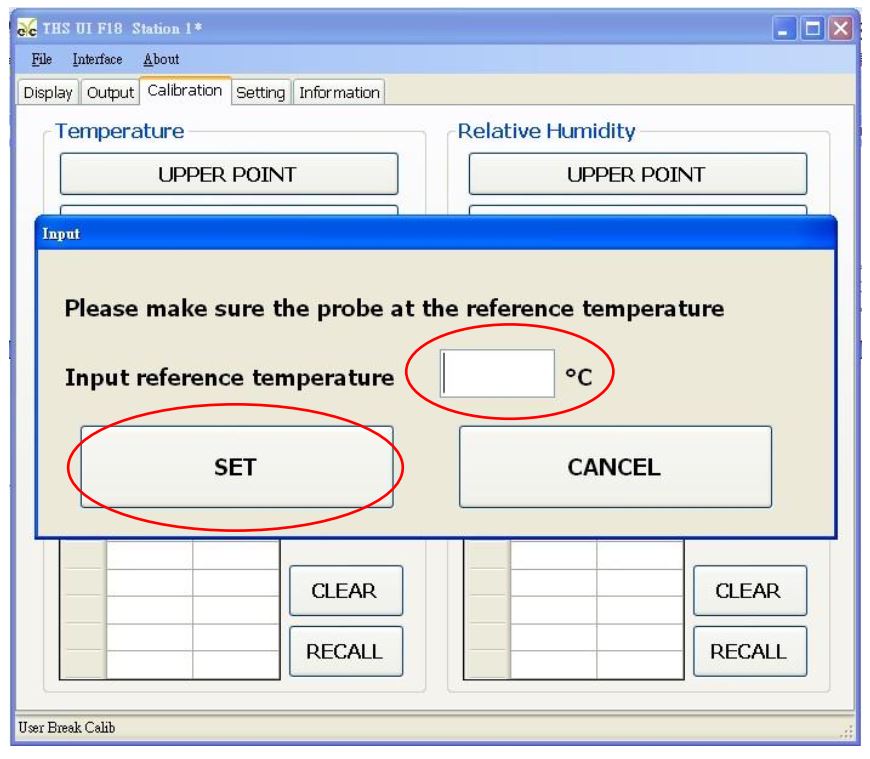Switch to the Output tab
Image resolution: width=870 pixels, height=759 pixels.
(109, 93)
